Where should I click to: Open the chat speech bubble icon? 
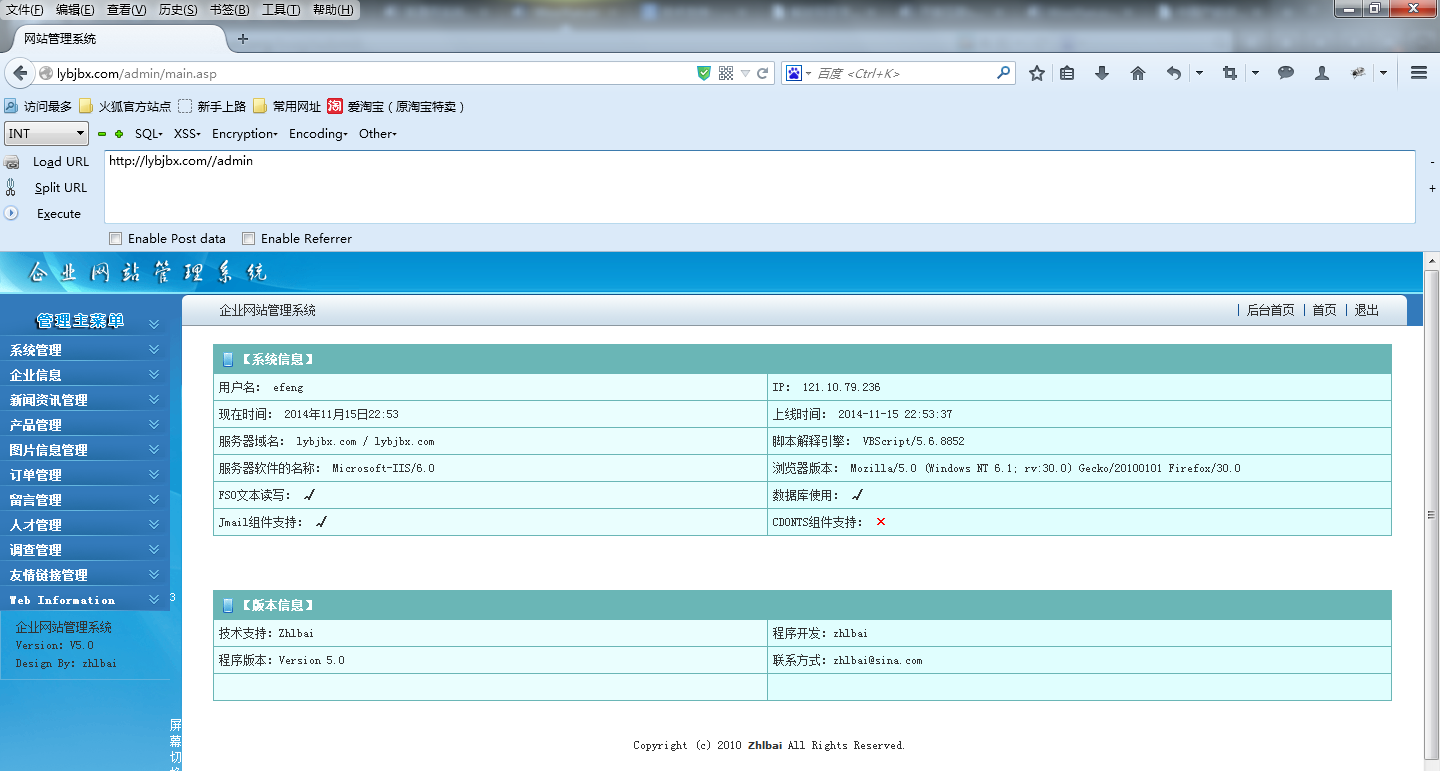pos(1286,73)
